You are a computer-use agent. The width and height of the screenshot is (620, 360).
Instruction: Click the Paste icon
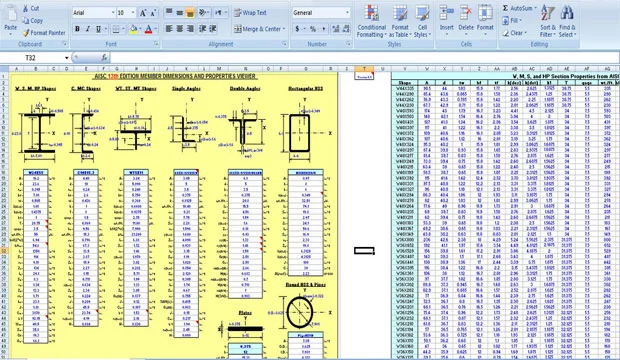pos(11,15)
